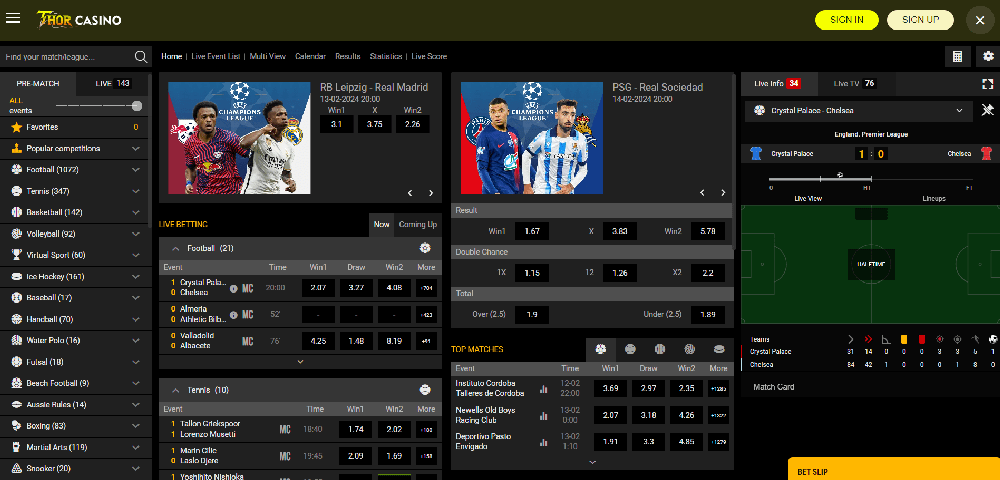Click the find match/league search field

click(66, 57)
